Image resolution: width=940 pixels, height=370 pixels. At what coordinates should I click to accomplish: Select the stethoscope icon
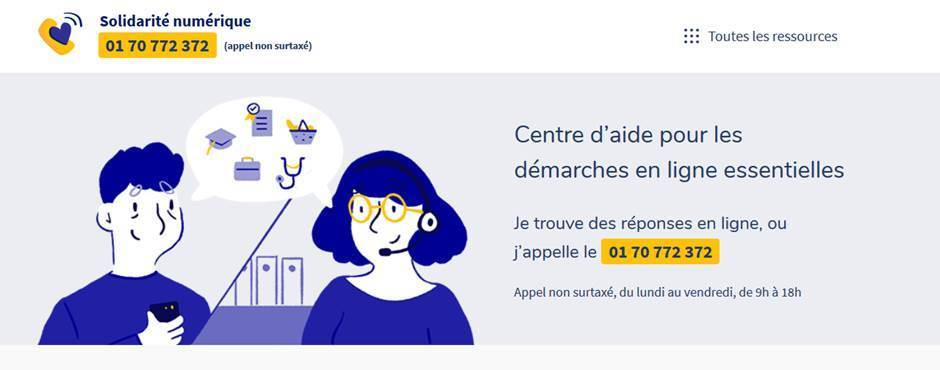tap(291, 173)
